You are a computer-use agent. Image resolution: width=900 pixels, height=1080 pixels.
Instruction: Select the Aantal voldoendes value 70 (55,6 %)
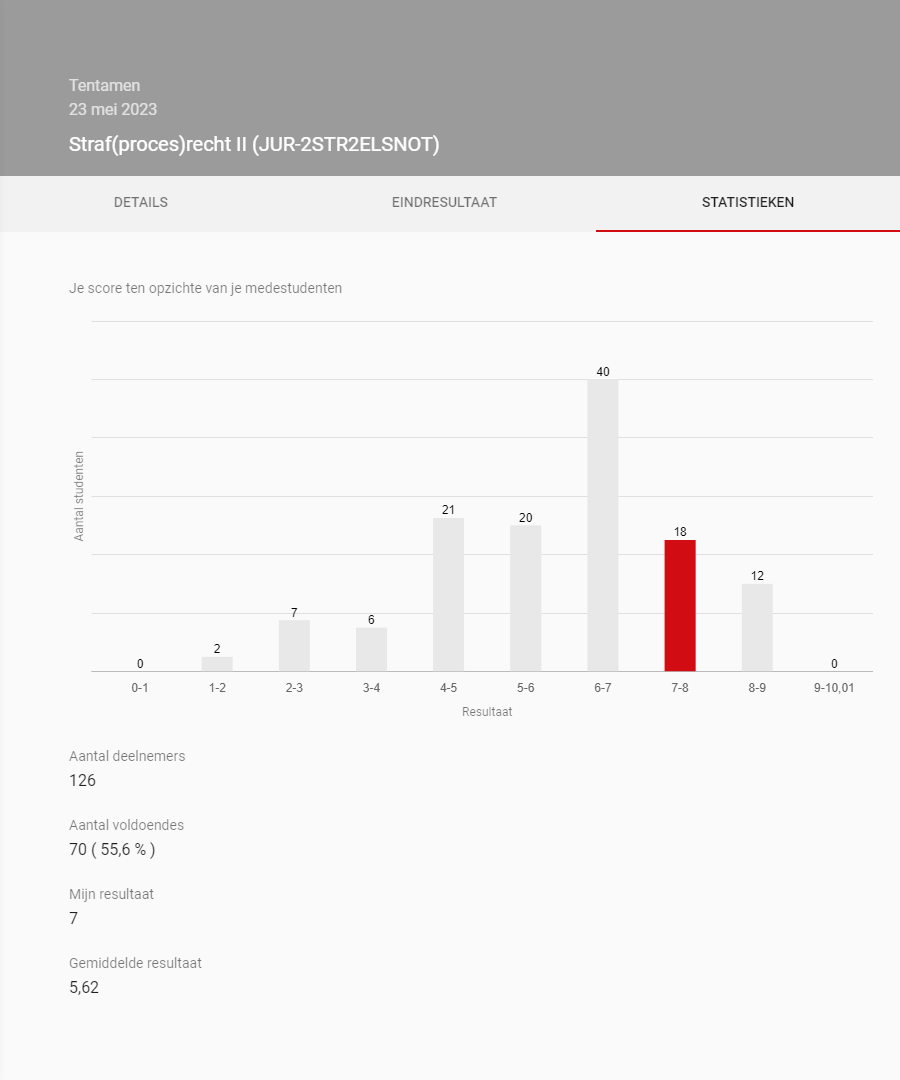point(112,850)
